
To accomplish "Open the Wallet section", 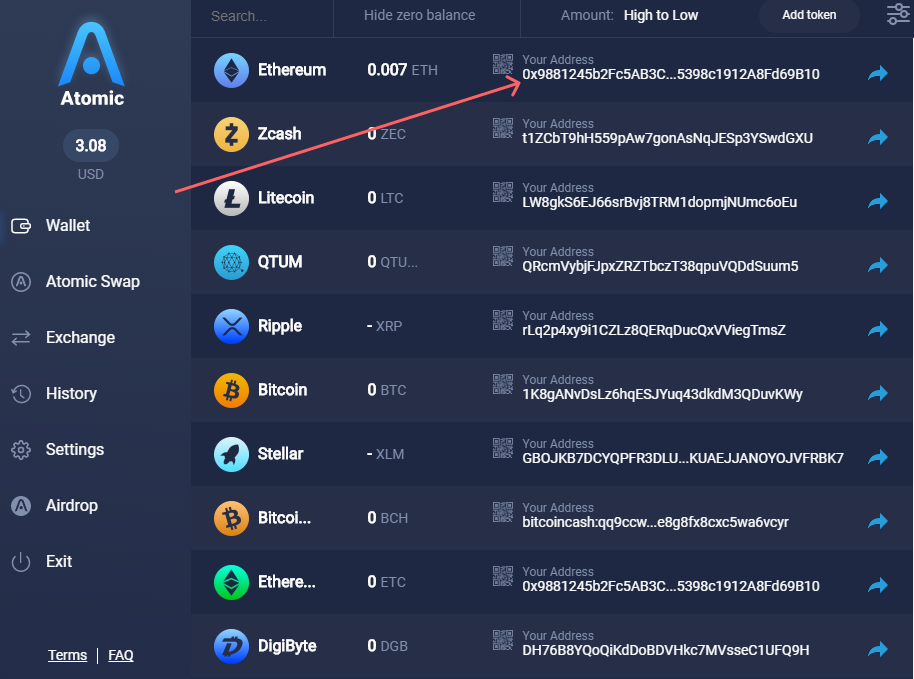I will pyautogui.click(x=51, y=226).
